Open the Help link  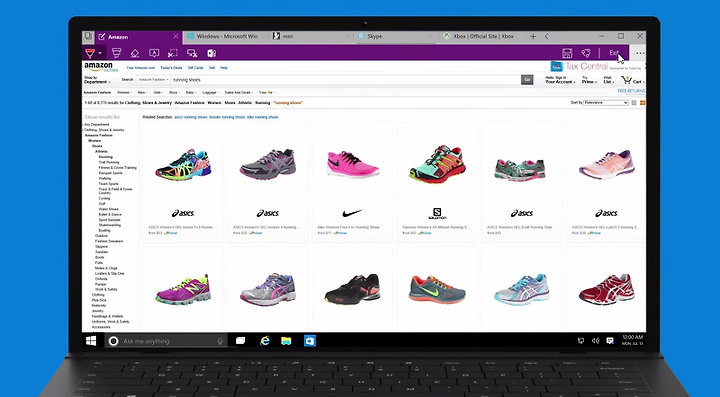(224, 68)
